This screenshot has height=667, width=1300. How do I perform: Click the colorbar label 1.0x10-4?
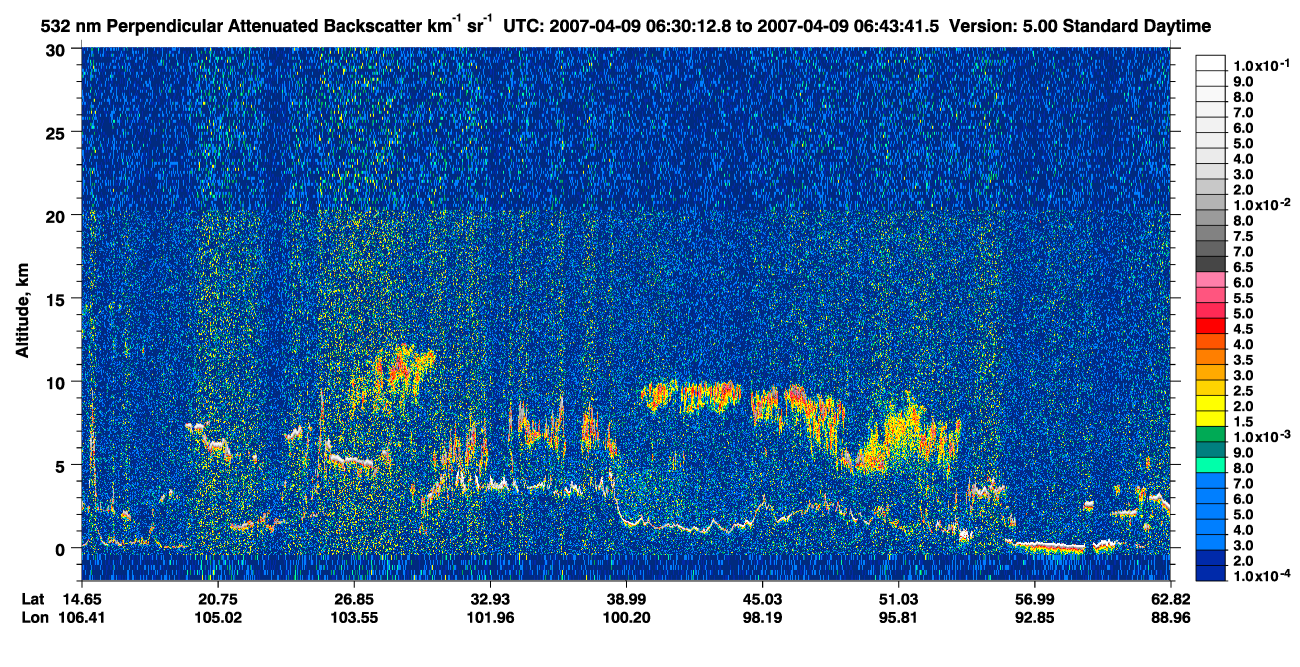pos(1264,576)
